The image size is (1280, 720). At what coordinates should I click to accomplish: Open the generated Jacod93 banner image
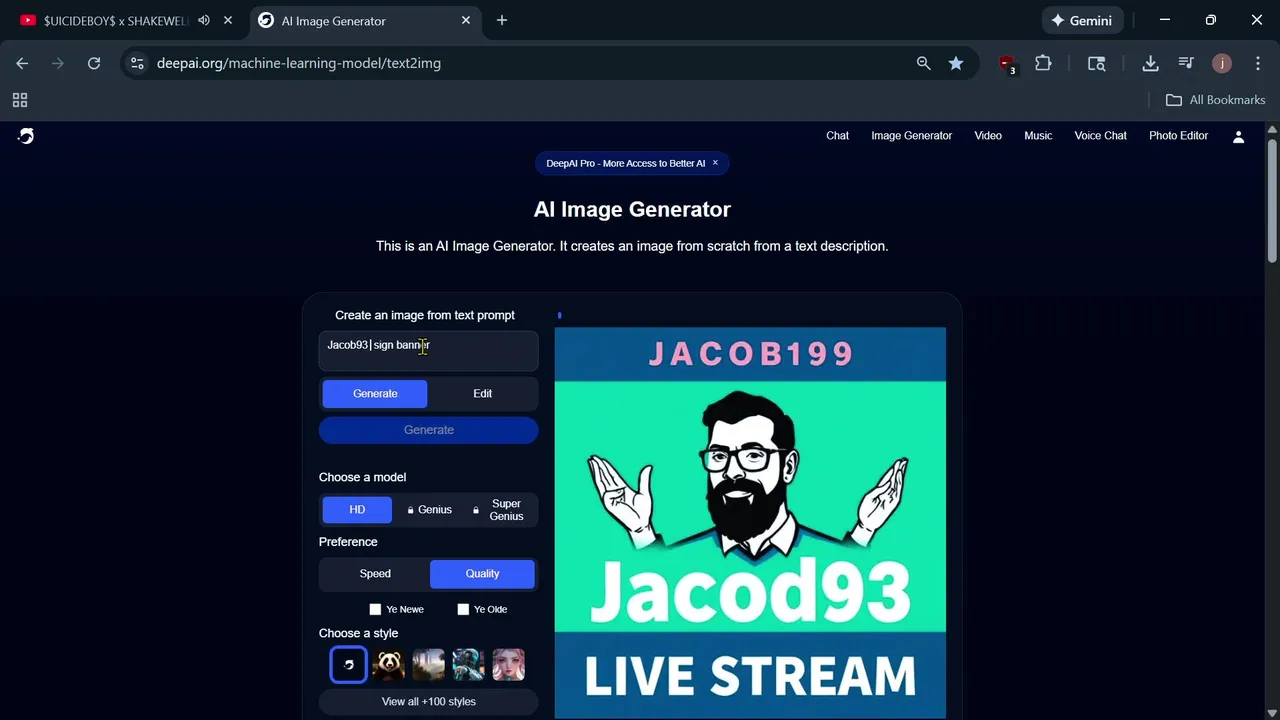(x=750, y=522)
